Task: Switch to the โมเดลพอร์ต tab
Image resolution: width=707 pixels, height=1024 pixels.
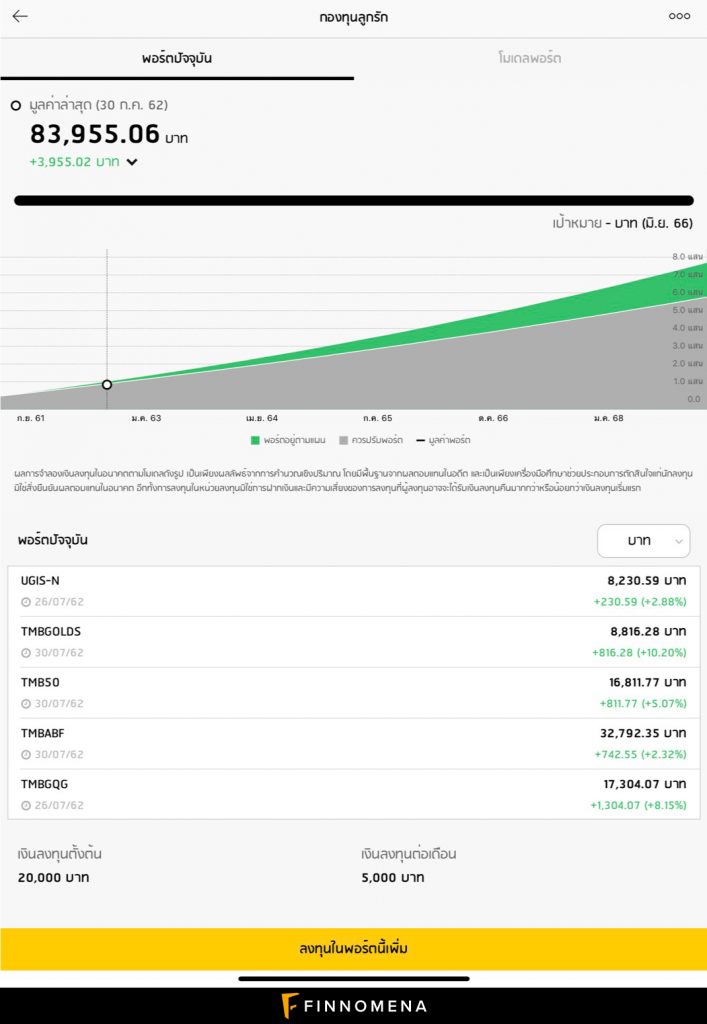Action: pos(530,58)
